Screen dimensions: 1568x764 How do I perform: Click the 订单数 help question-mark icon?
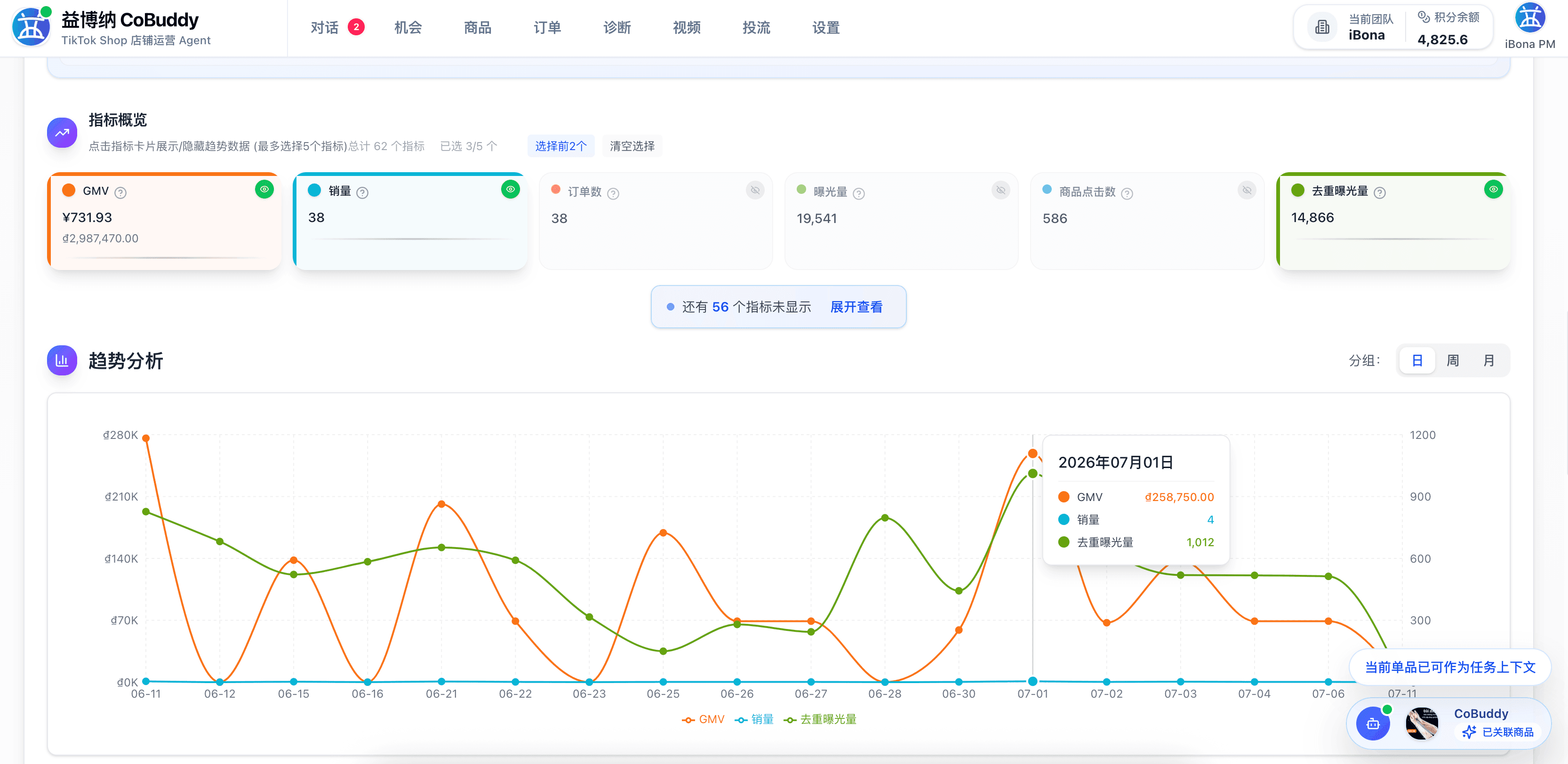(613, 193)
